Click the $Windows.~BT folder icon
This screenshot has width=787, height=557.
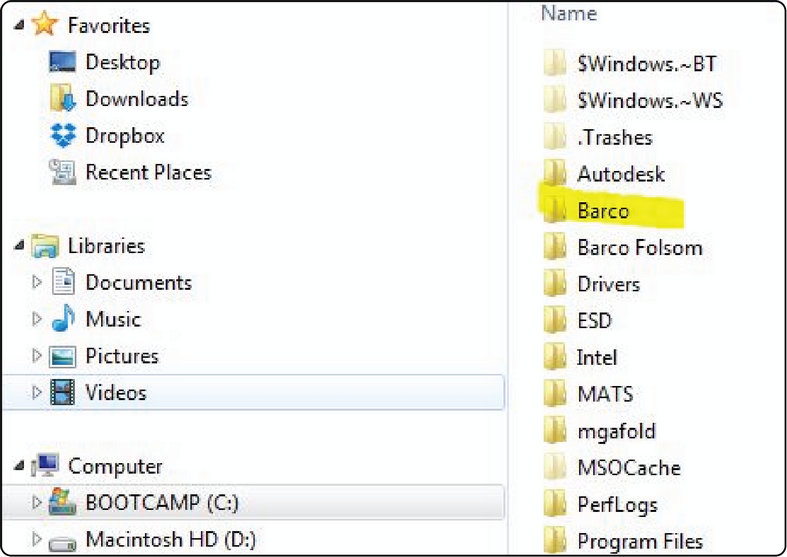point(555,63)
